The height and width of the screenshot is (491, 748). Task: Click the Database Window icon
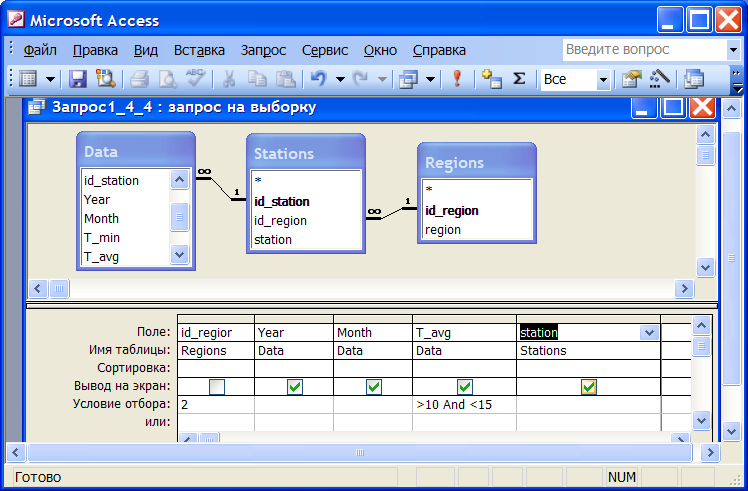(694, 79)
